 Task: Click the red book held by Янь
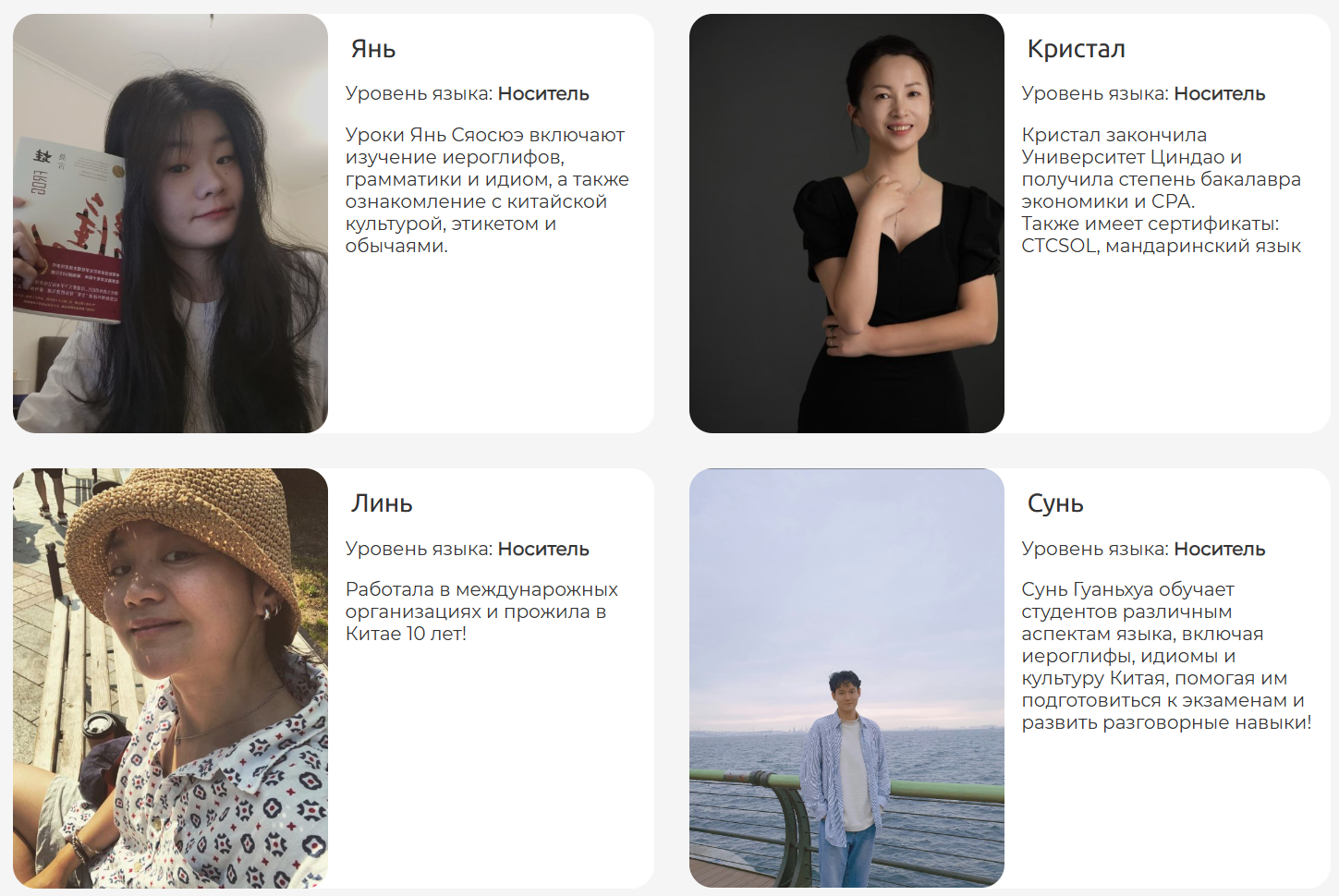pos(67,231)
